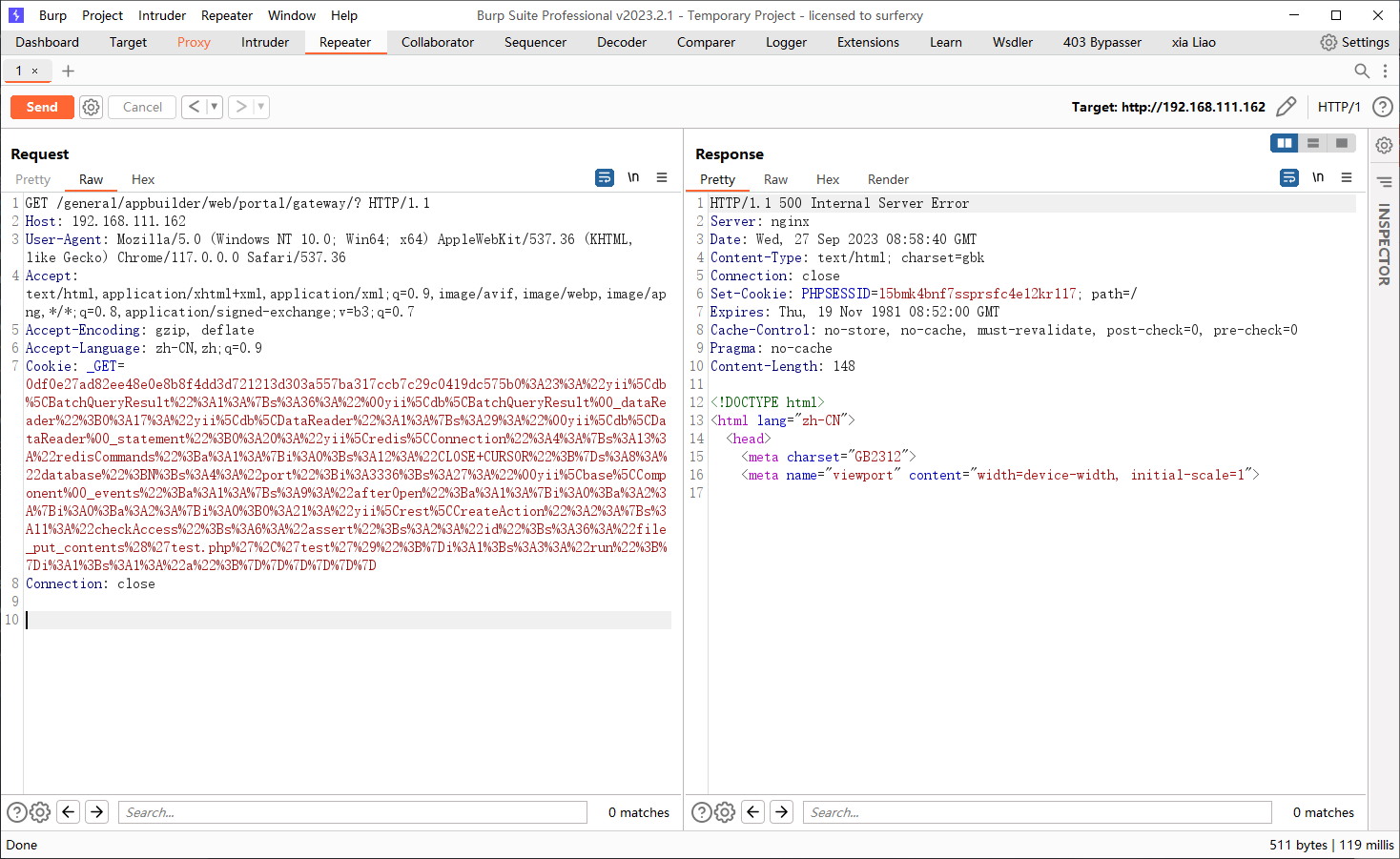The width and height of the screenshot is (1400, 859).
Task: Jump to previous match in response search
Action: (753, 811)
